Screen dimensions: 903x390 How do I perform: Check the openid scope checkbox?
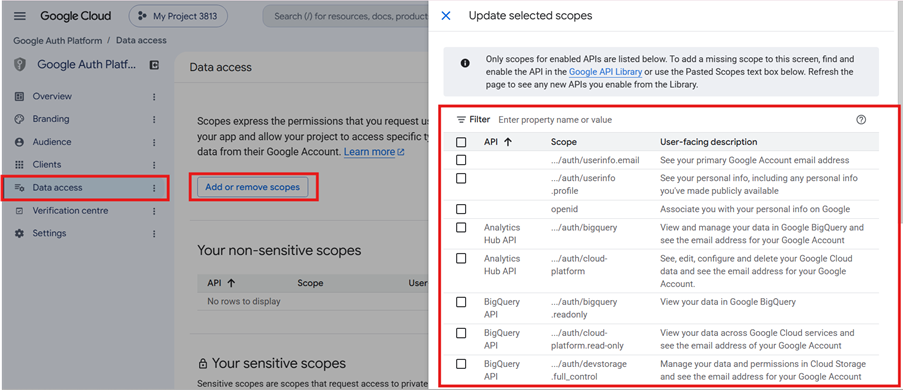pos(461,209)
